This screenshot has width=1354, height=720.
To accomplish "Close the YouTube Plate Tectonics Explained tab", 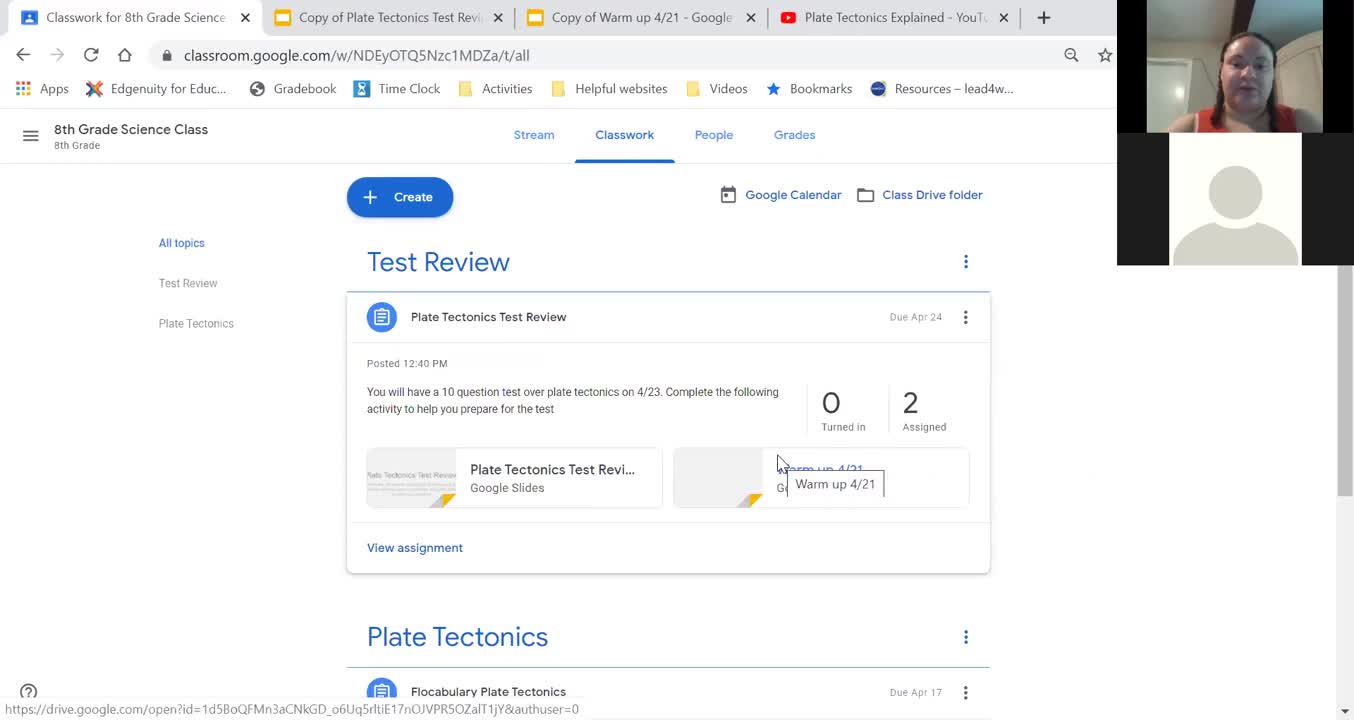I will click(x=1004, y=17).
